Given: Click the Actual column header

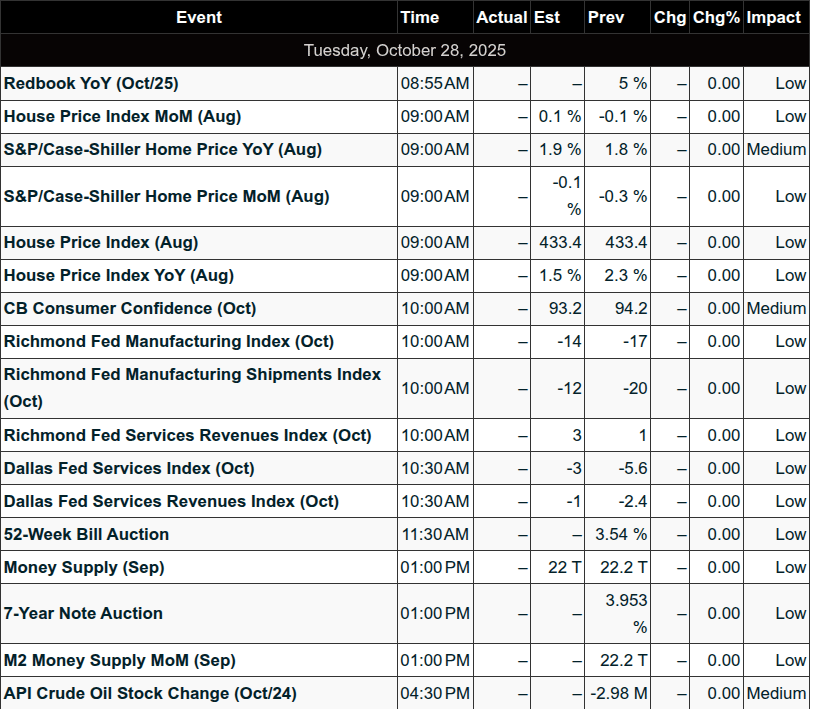Looking at the screenshot, I should pyautogui.click(x=501, y=17).
